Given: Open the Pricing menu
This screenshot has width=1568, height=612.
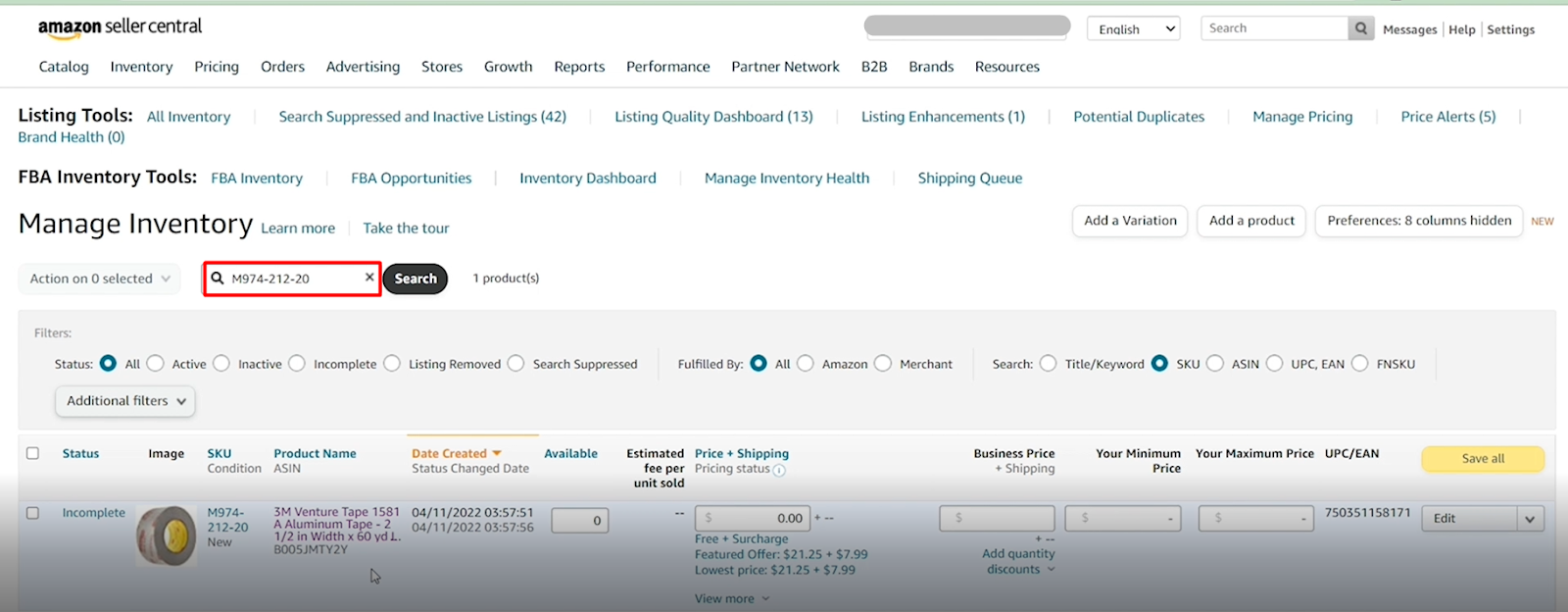Looking at the screenshot, I should click(217, 67).
